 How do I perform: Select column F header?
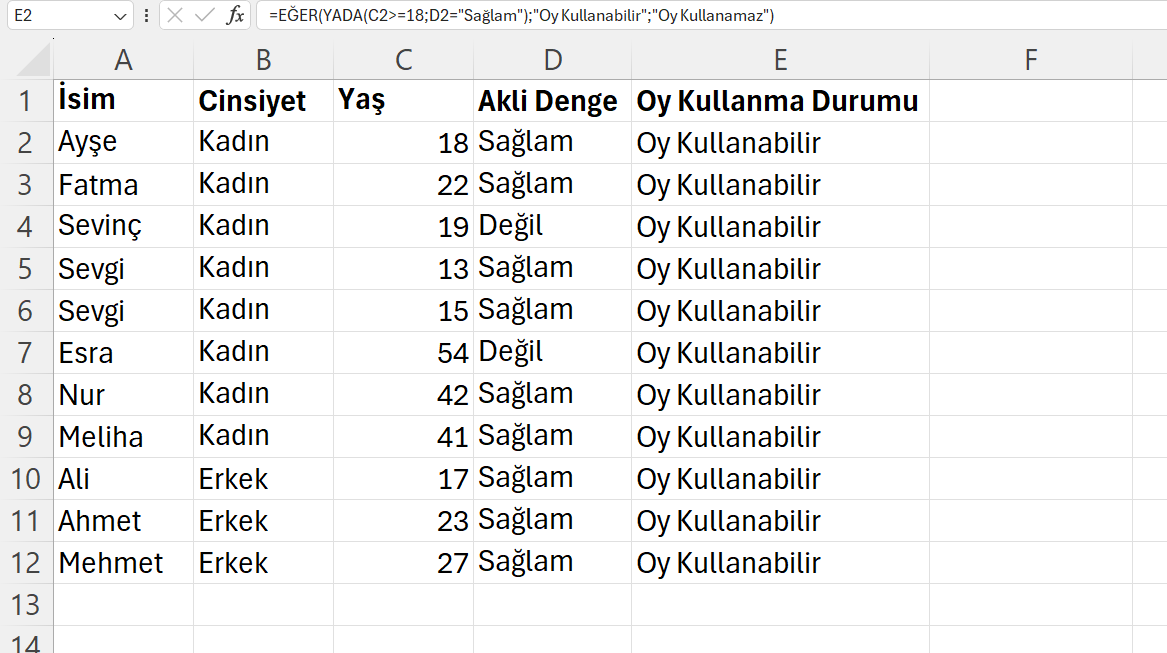pyautogui.click(x=1030, y=60)
